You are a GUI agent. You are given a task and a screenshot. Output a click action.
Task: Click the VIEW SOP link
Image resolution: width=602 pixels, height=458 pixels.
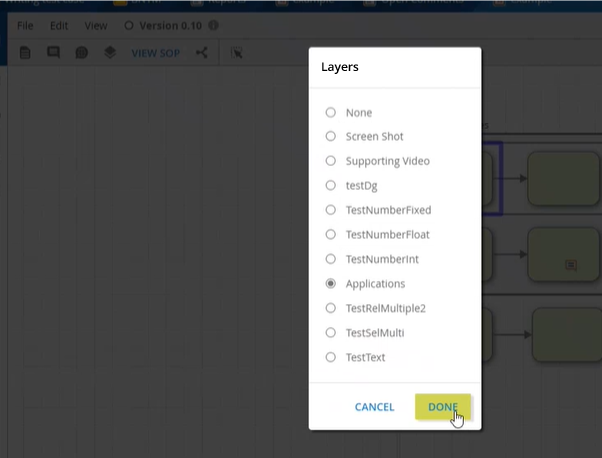(x=155, y=52)
